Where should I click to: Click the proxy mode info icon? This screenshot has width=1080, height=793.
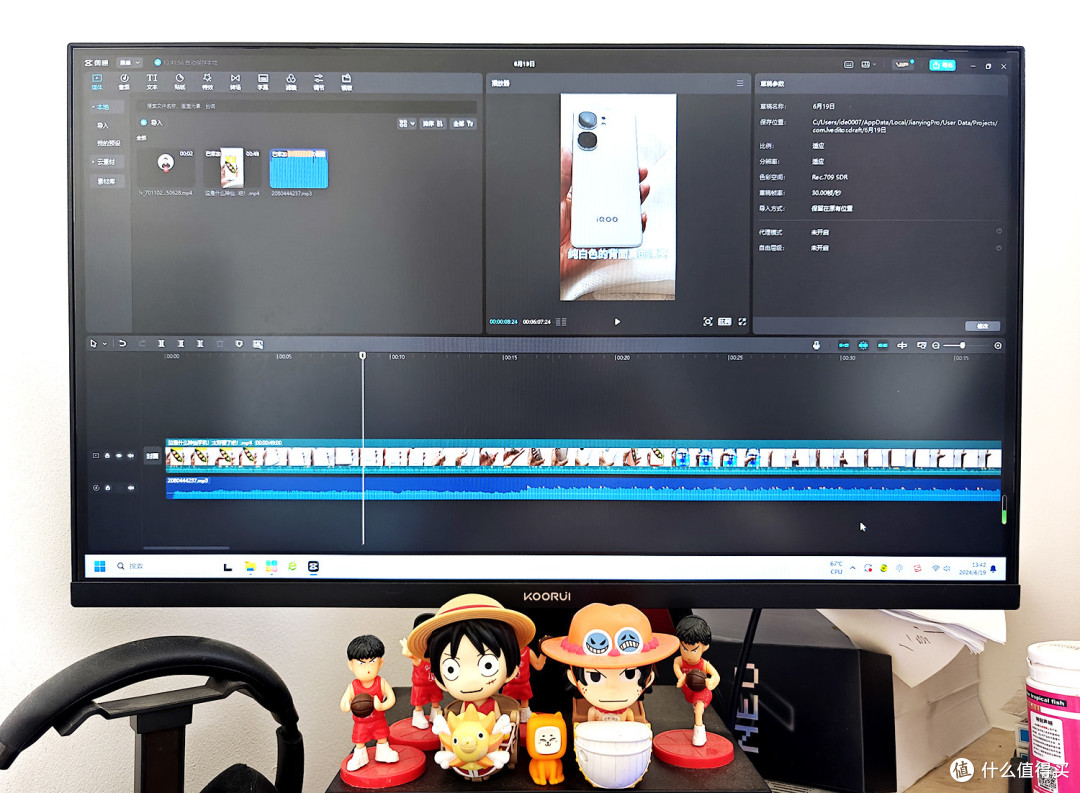coord(999,231)
